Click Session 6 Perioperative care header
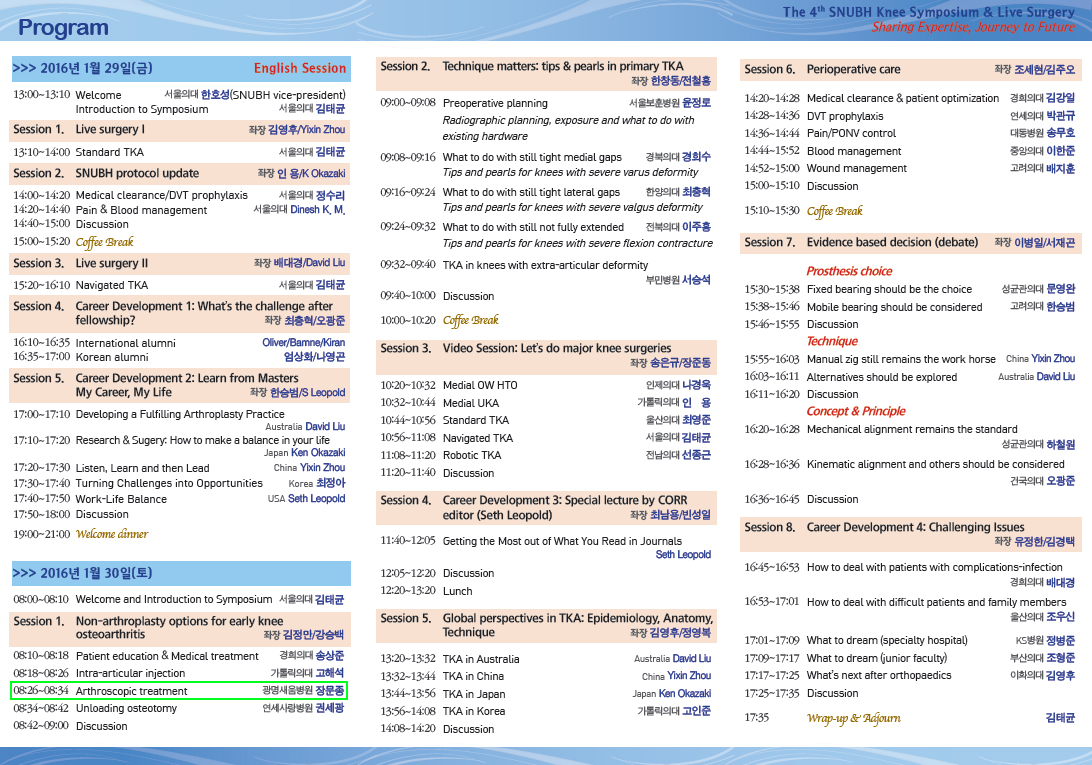 pyautogui.click(x=911, y=70)
